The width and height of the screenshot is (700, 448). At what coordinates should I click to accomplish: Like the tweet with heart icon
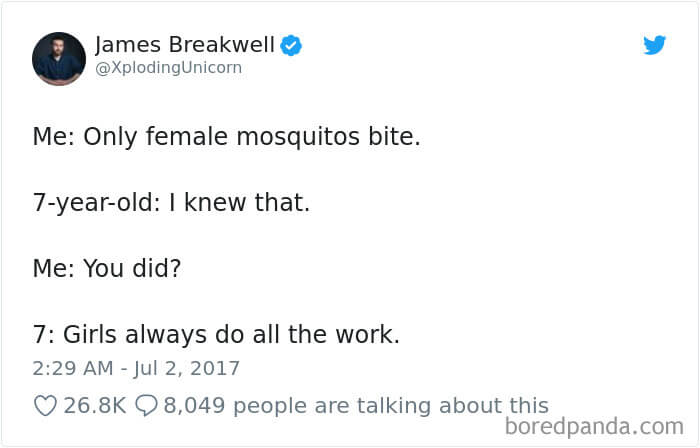point(45,406)
